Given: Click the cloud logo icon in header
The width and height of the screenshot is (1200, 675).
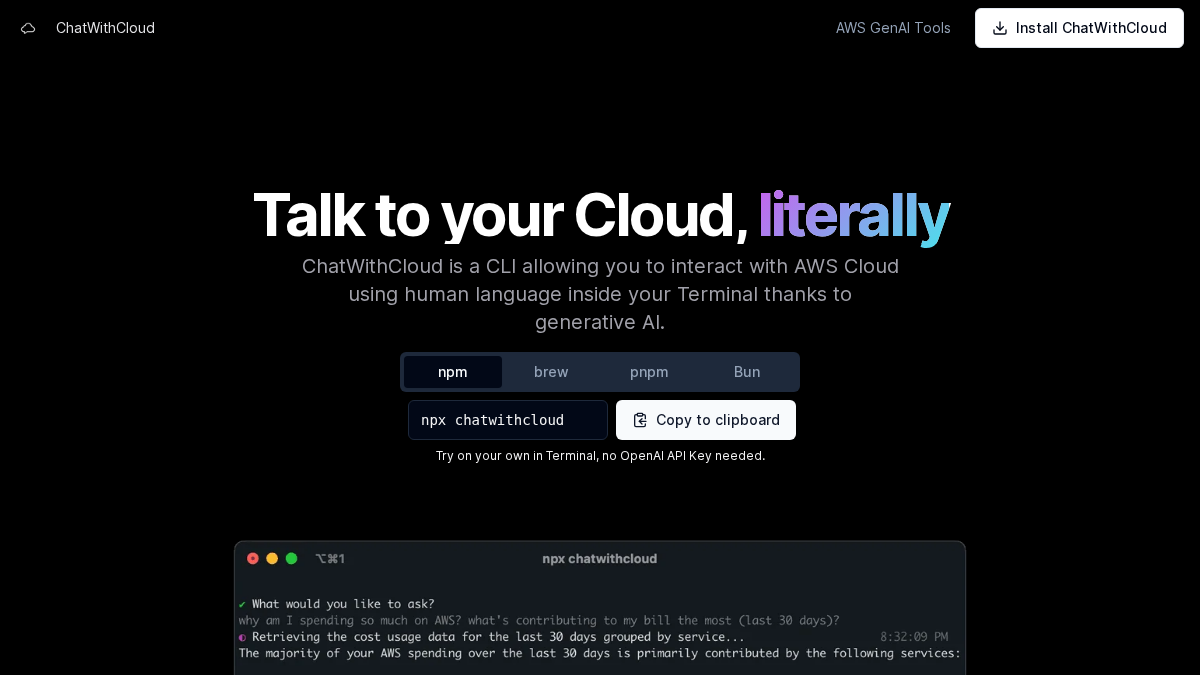Looking at the screenshot, I should 28,28.
